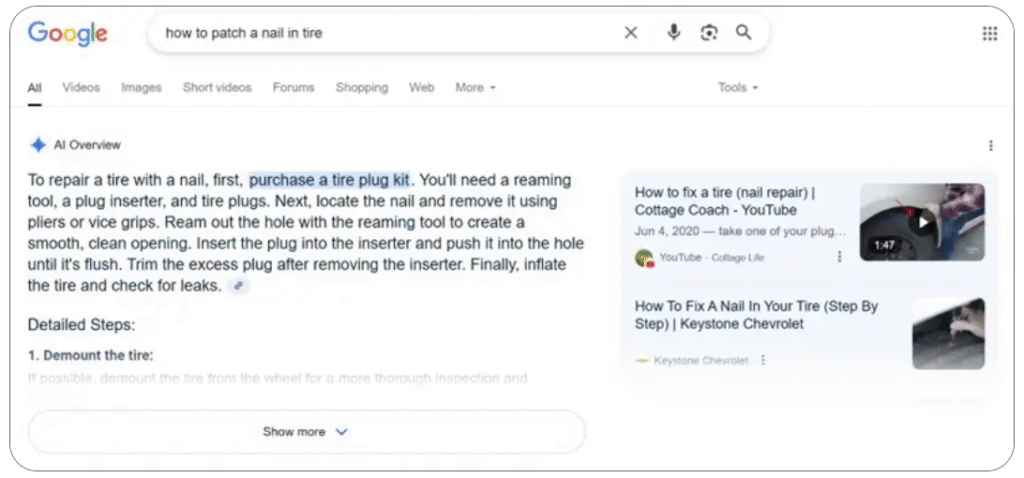Open the Keystone Chevrolet tire thumbnail
The image size is (1024, 478).
click(948, 334)
